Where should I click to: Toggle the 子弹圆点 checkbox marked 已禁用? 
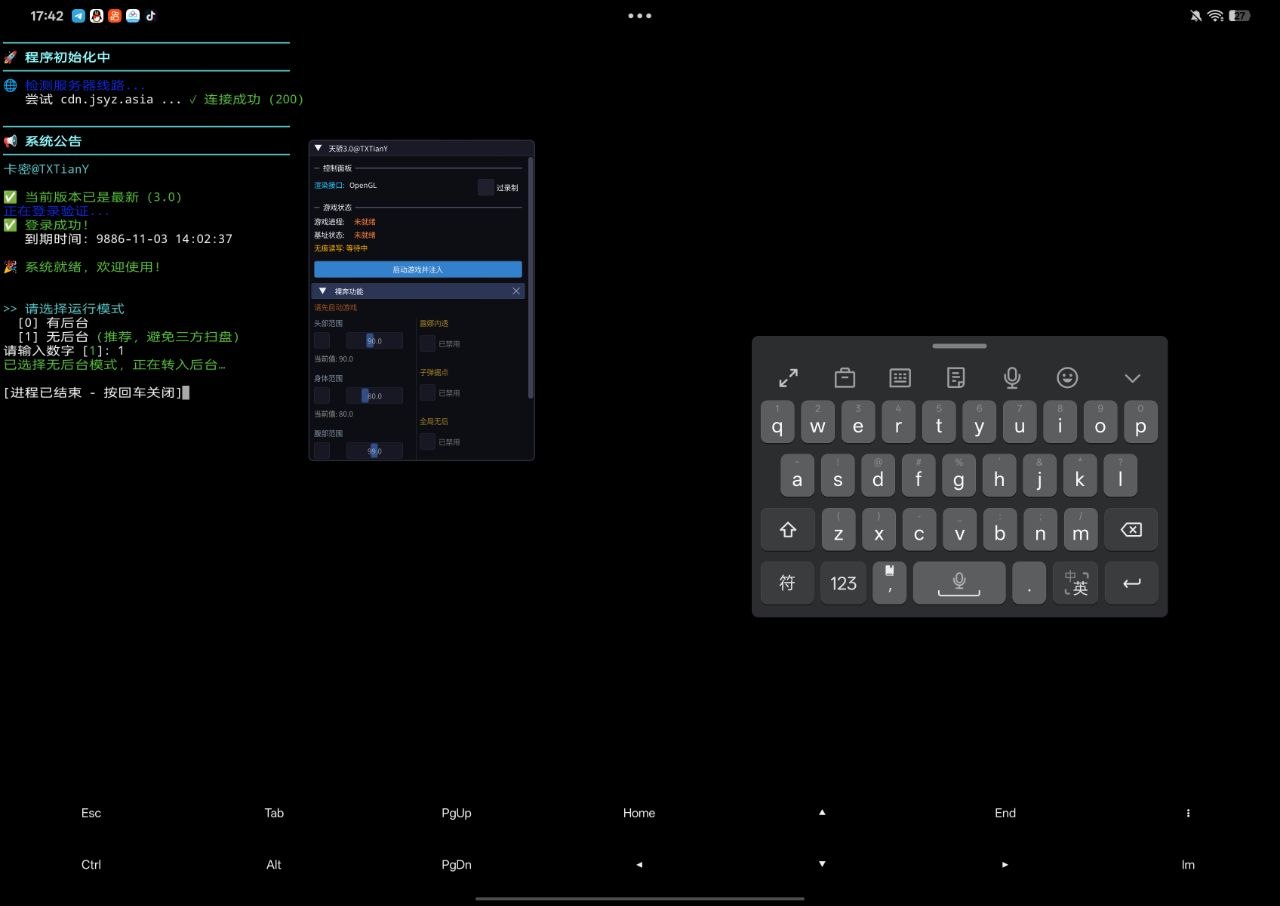(x=428, y=393)
